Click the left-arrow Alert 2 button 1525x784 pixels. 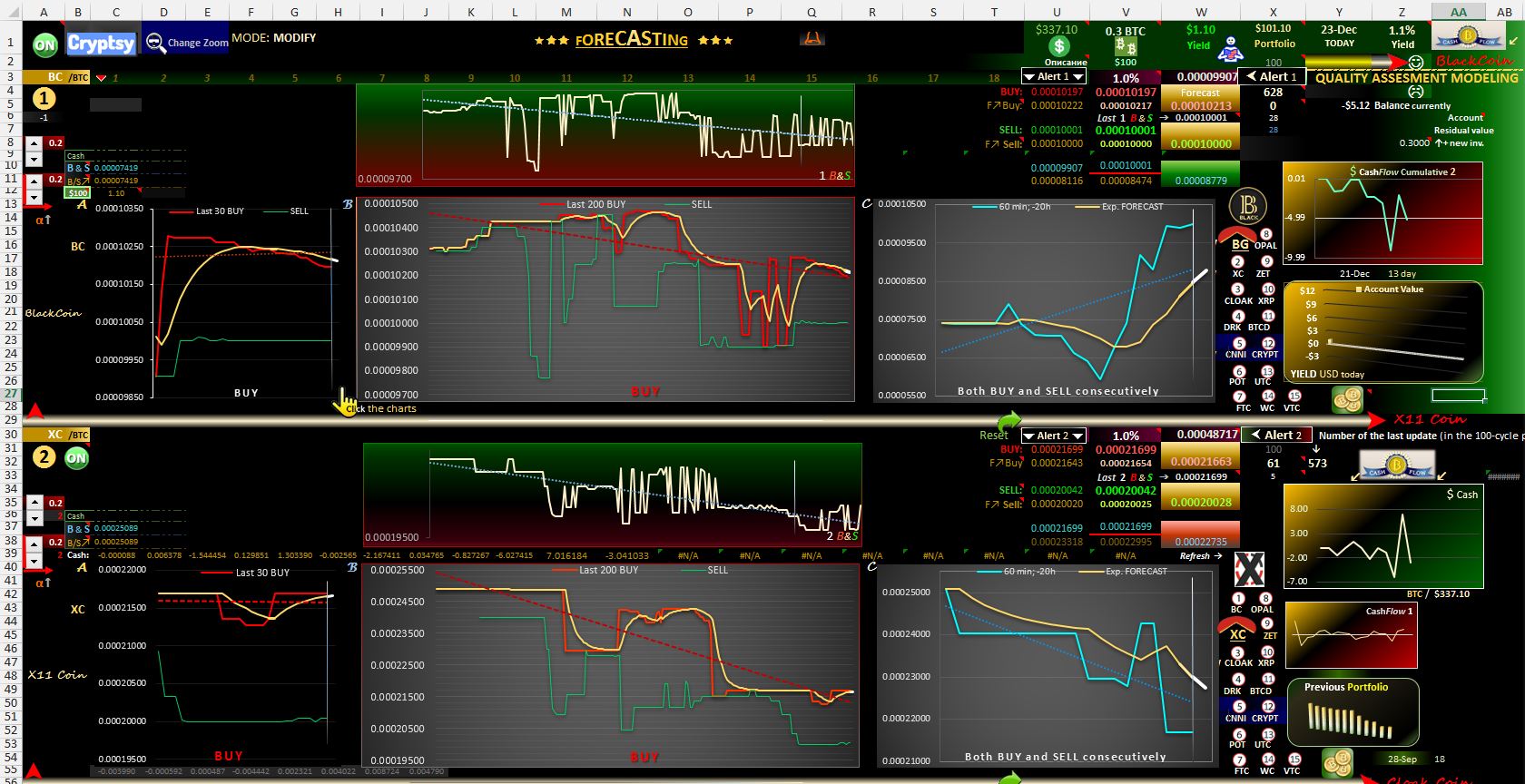click(x=1277, y=435)
